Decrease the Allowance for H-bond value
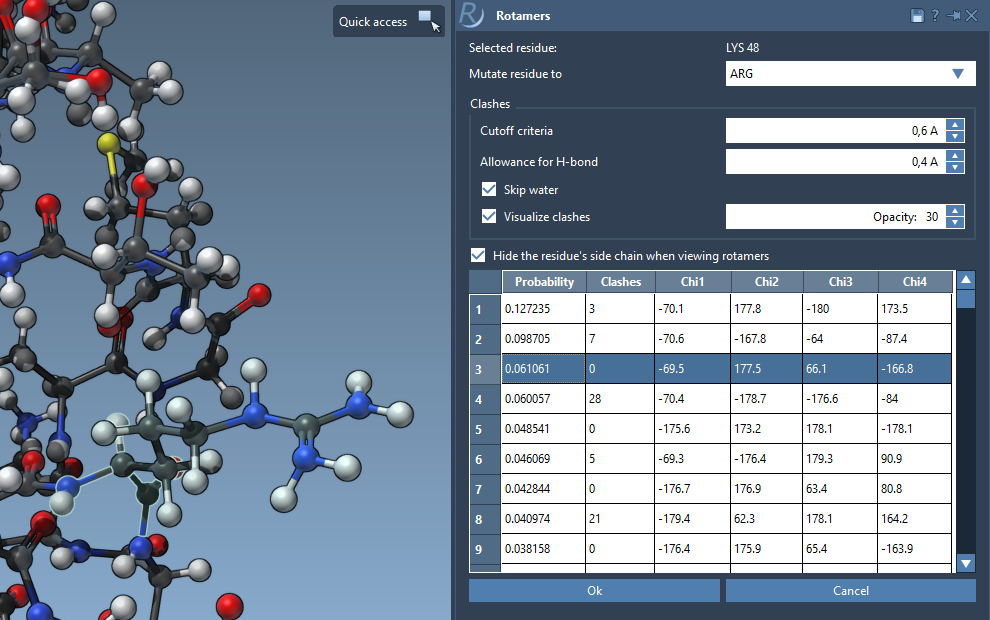 tap(955, 167)
